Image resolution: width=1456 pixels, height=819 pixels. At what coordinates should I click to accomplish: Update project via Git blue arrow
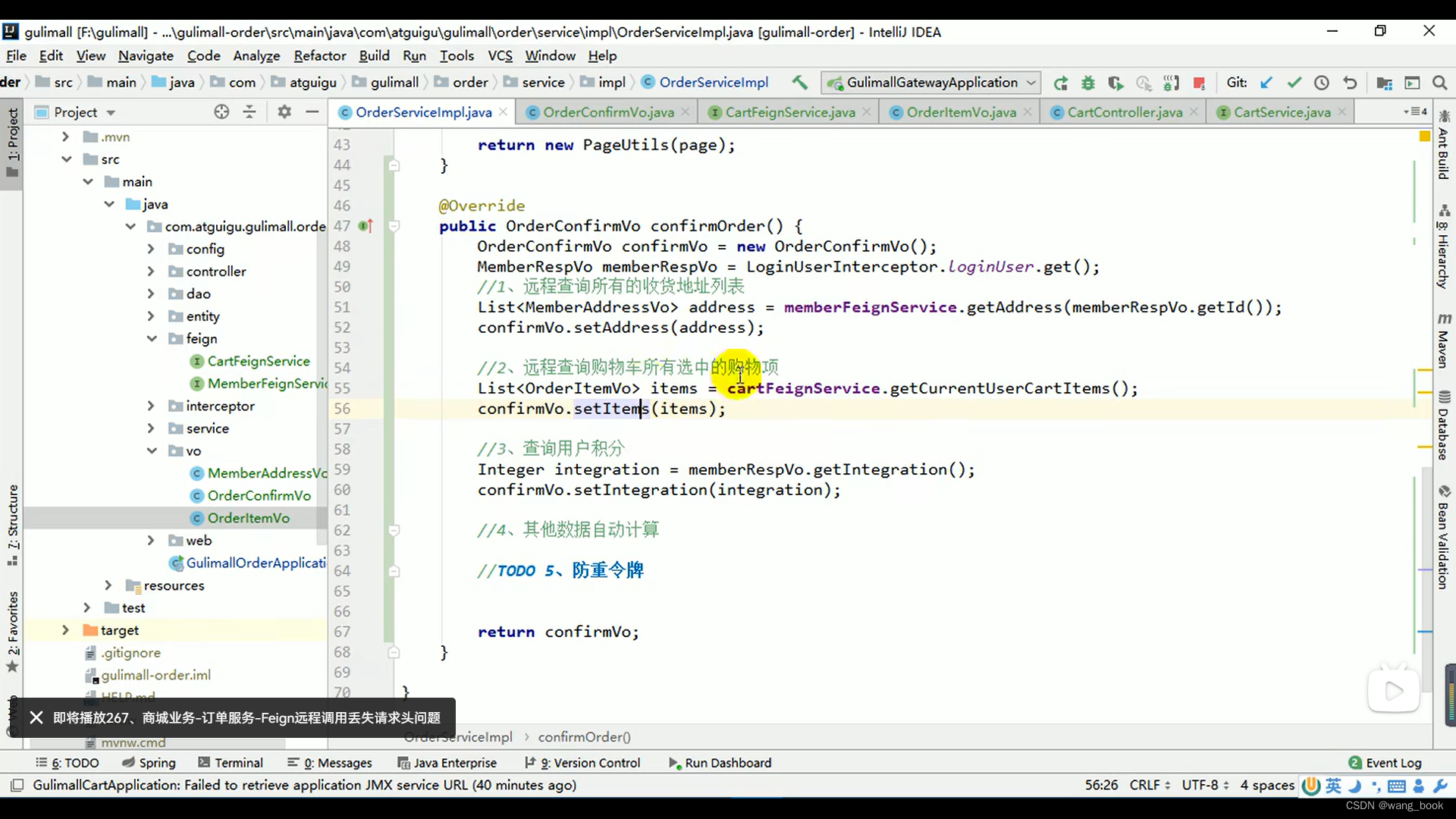(1266, 83)
